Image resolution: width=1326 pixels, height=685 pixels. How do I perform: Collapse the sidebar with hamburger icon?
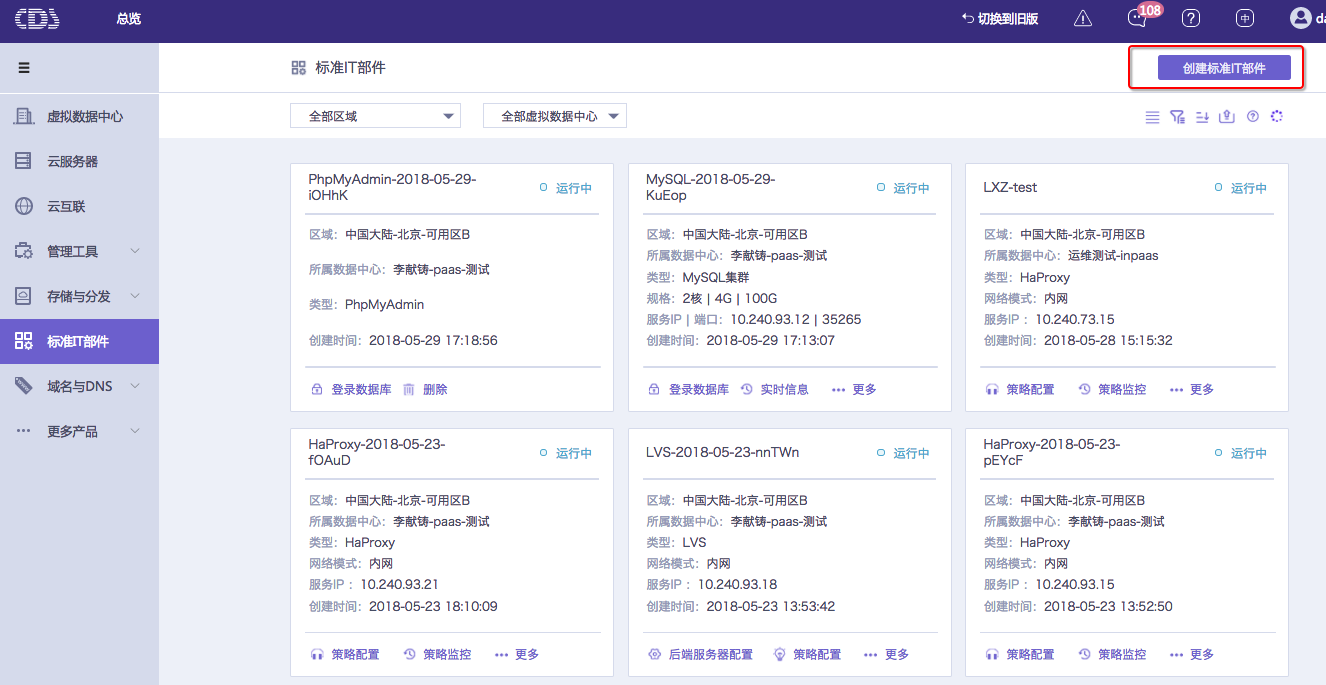point(24,68)
